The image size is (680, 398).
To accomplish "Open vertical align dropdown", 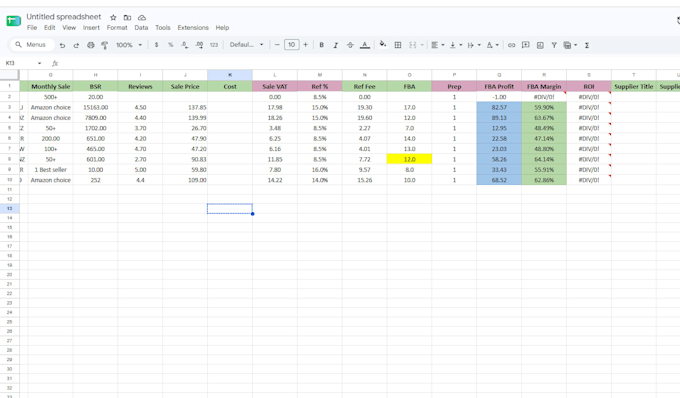I will click(x=455, y=45).
